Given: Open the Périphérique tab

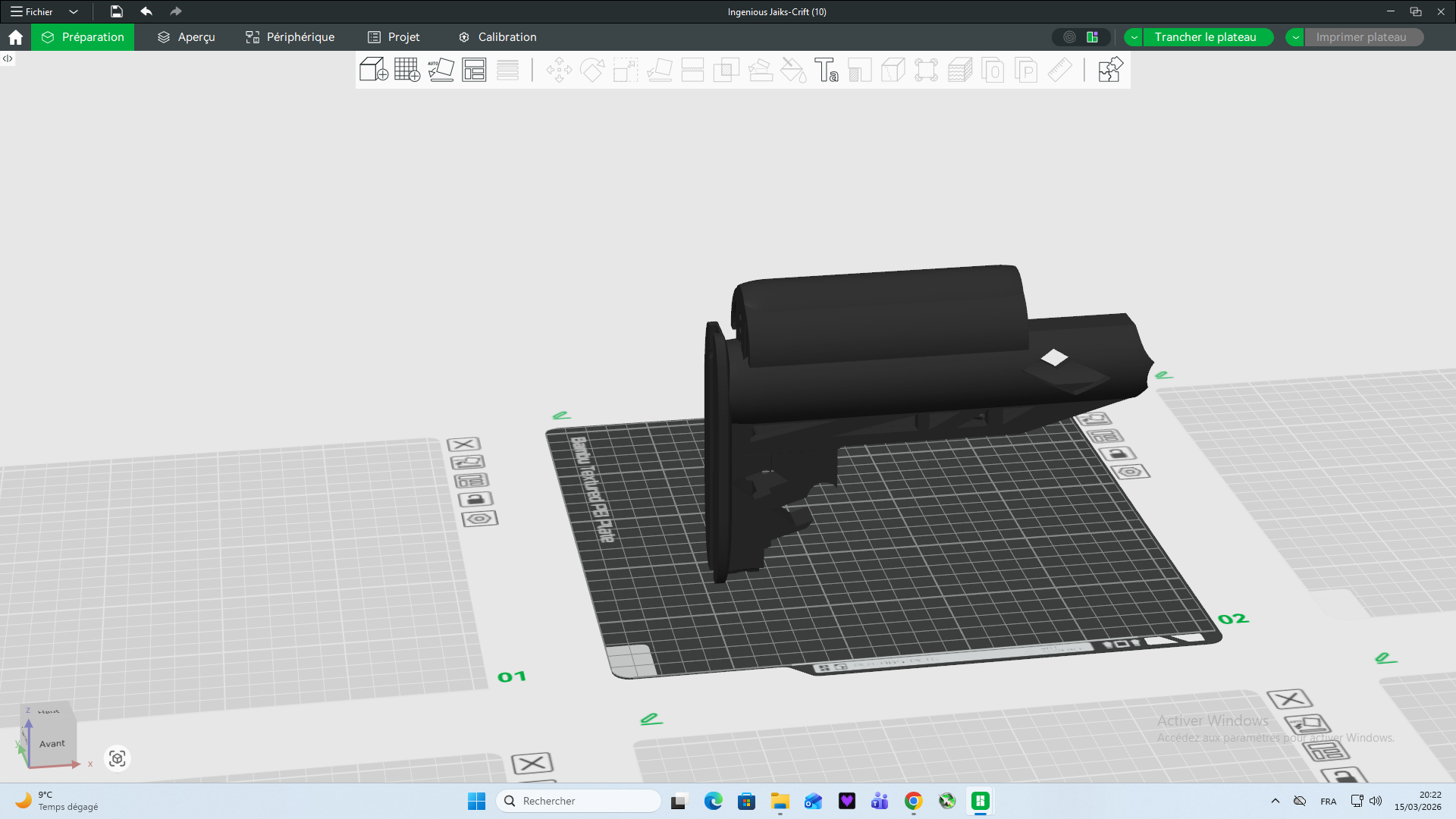Looking at the screenshot, I should 290,37.
